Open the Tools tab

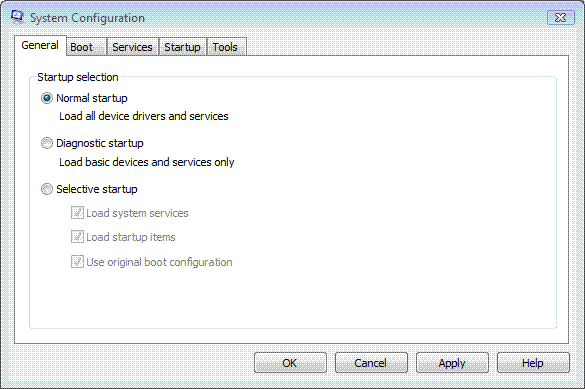coord(226,47)
